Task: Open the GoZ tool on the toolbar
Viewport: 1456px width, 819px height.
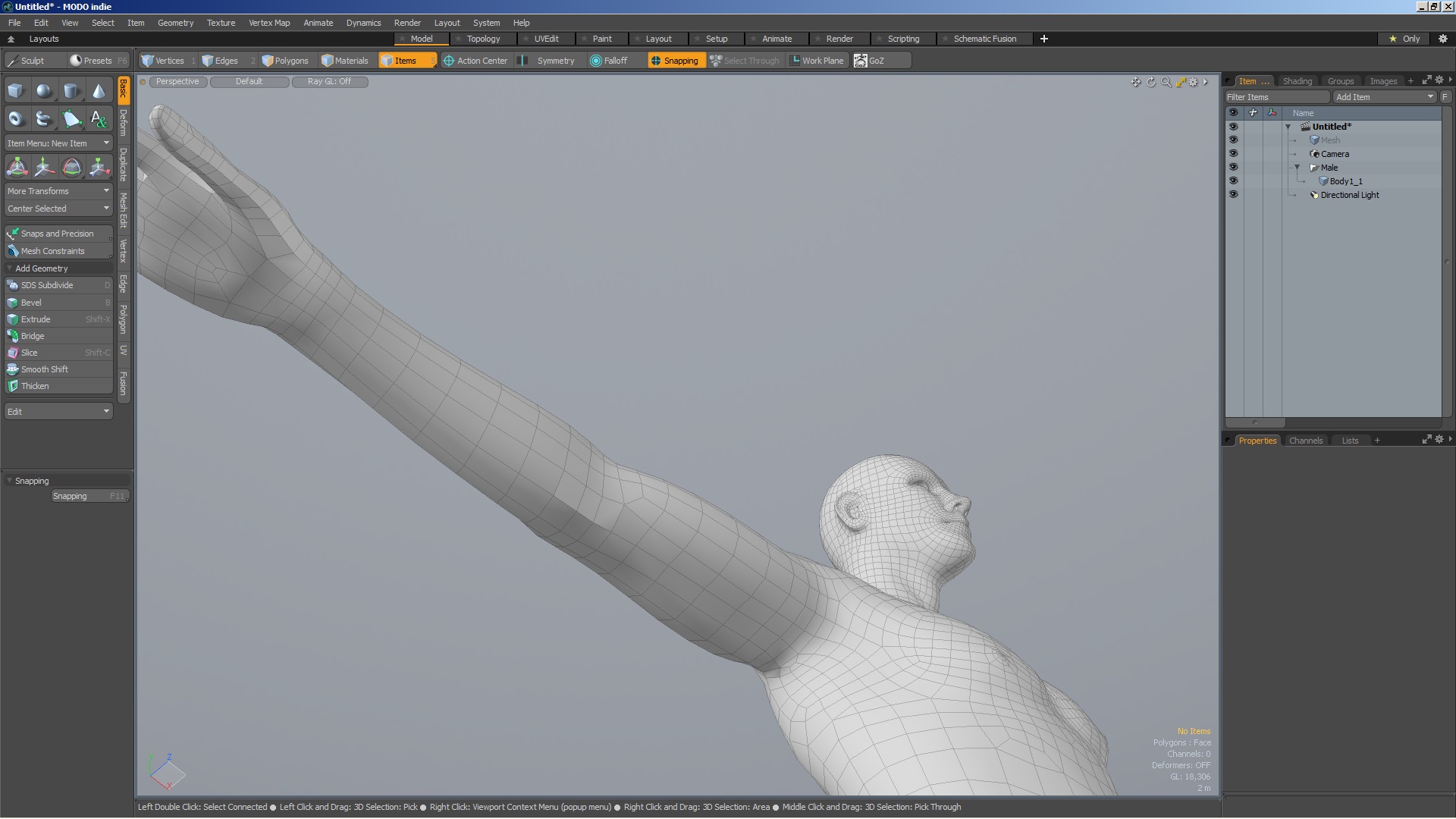Action: (x=880, y=60)
